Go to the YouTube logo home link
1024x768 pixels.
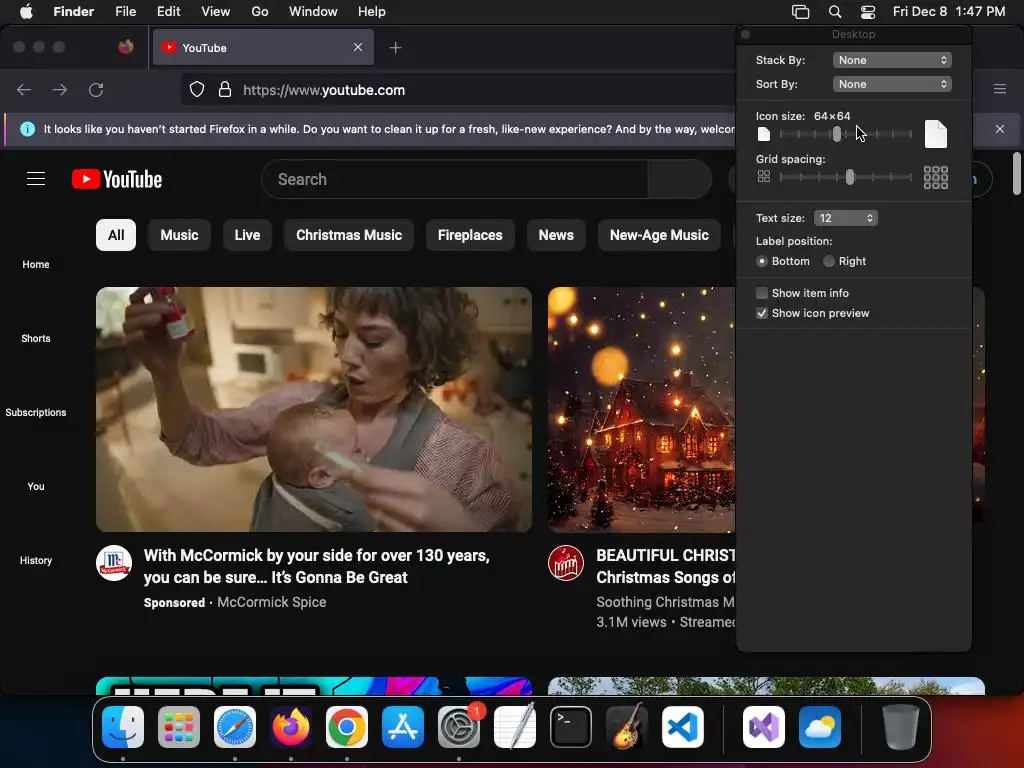(x=117, y=179)
